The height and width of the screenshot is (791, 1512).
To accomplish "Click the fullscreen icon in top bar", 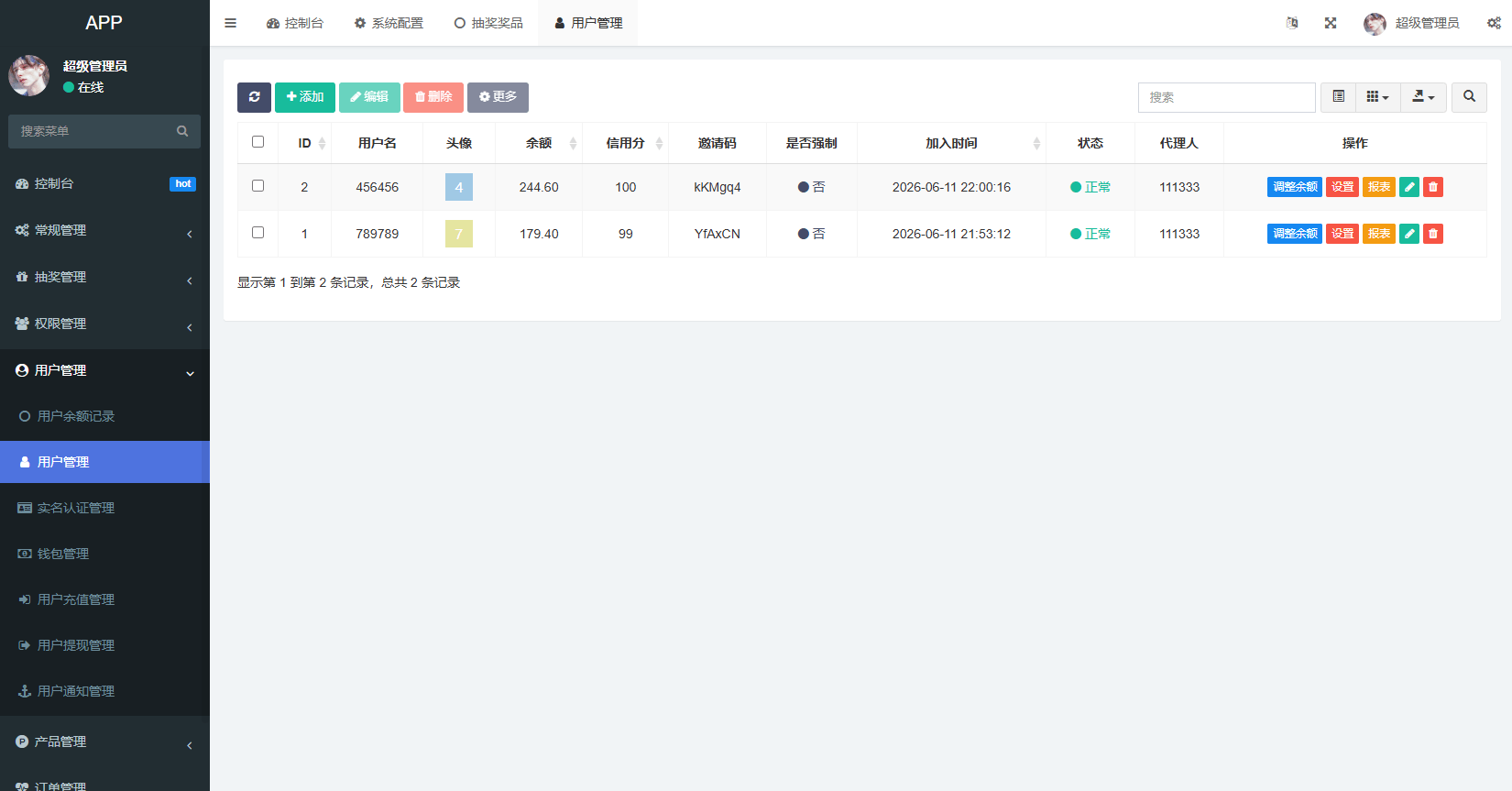I will tap(1331, 23).
